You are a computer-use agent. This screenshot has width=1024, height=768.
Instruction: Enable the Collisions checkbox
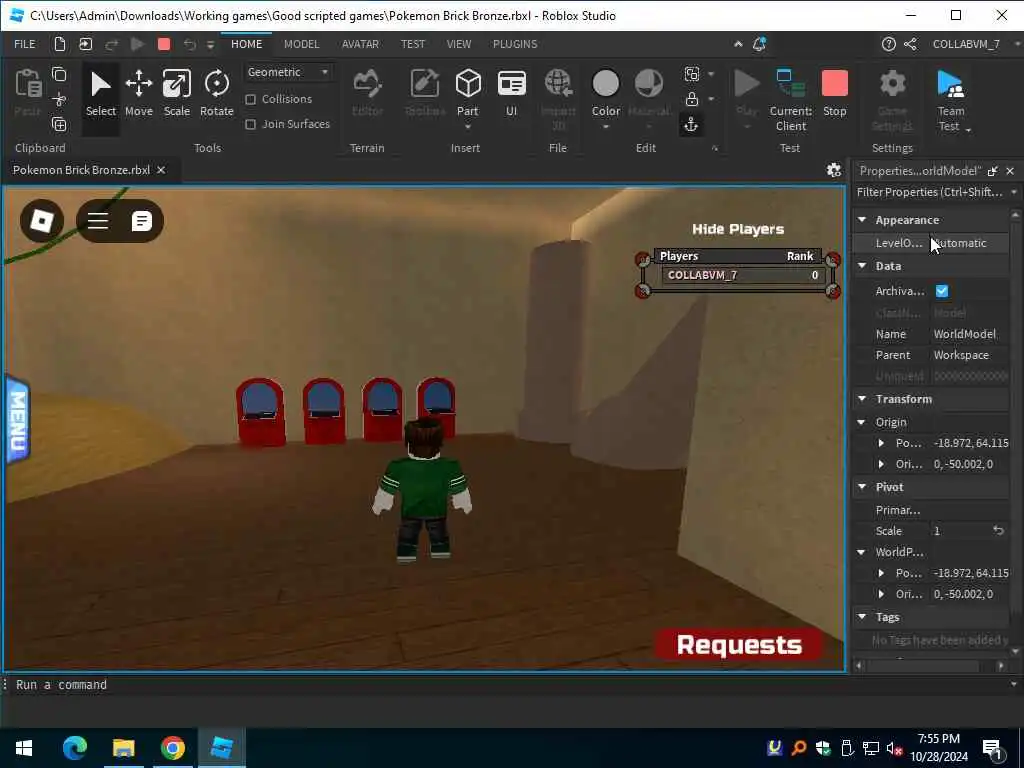(x=250, y=99)
